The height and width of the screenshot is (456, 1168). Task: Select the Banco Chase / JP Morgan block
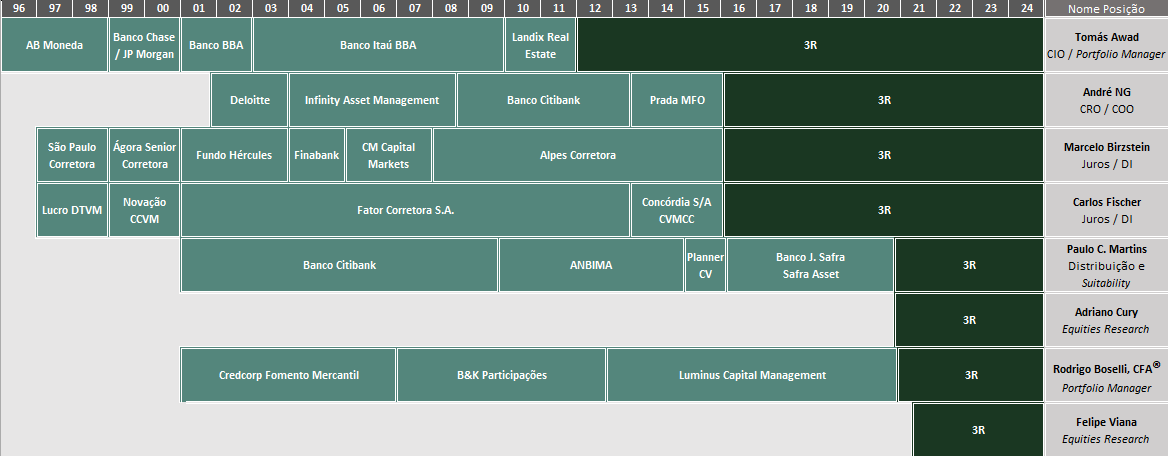145,45
